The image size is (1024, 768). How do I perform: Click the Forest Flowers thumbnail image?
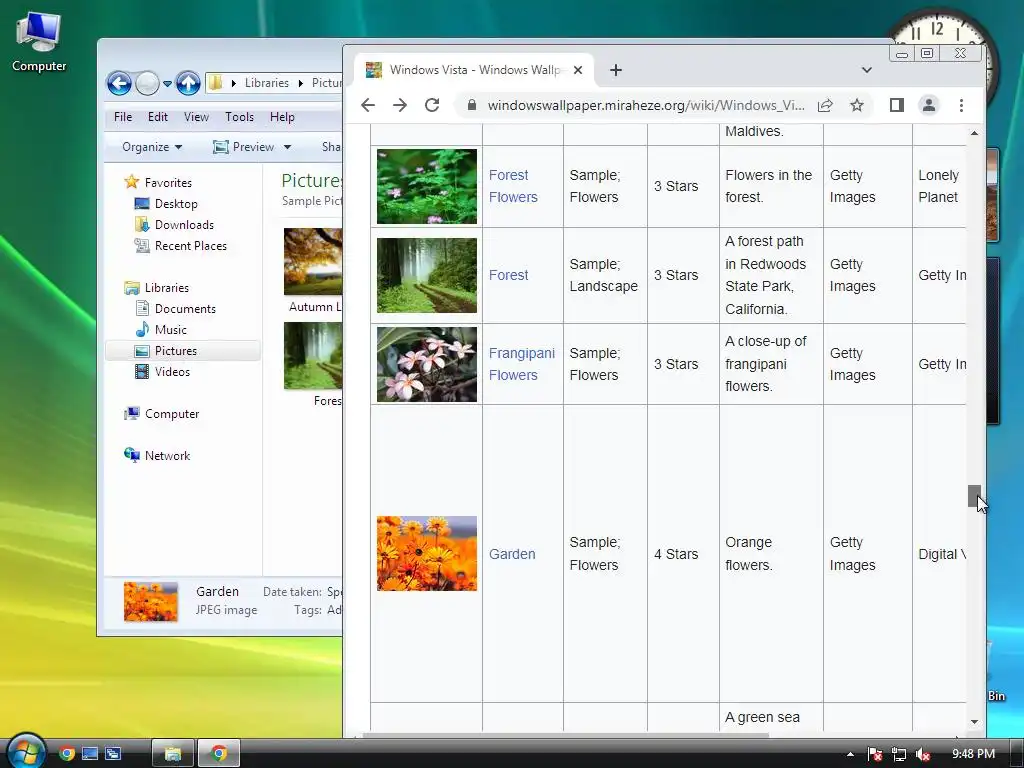tap(426, 186)
